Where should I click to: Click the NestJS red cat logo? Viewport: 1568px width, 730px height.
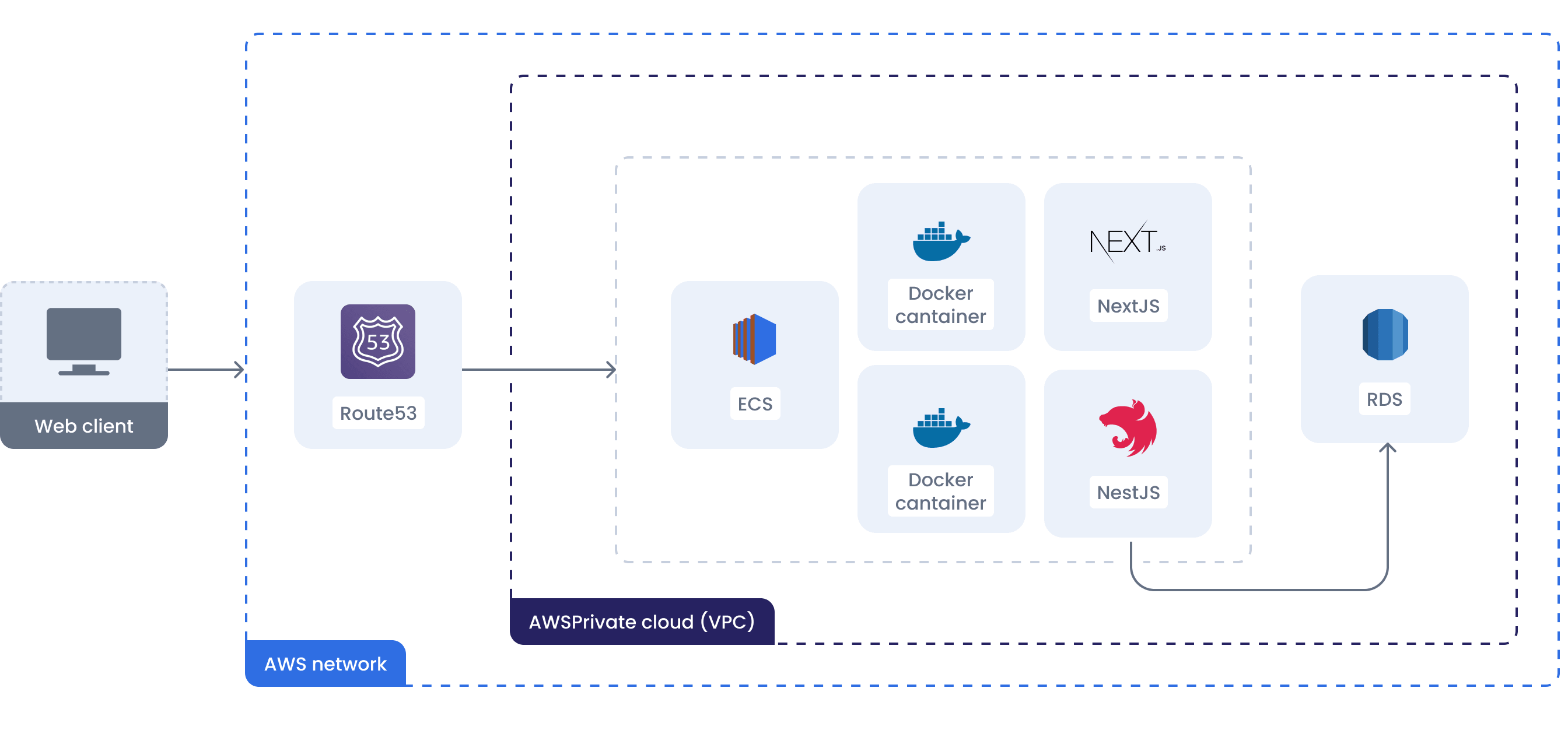[x=1128, y=427]
